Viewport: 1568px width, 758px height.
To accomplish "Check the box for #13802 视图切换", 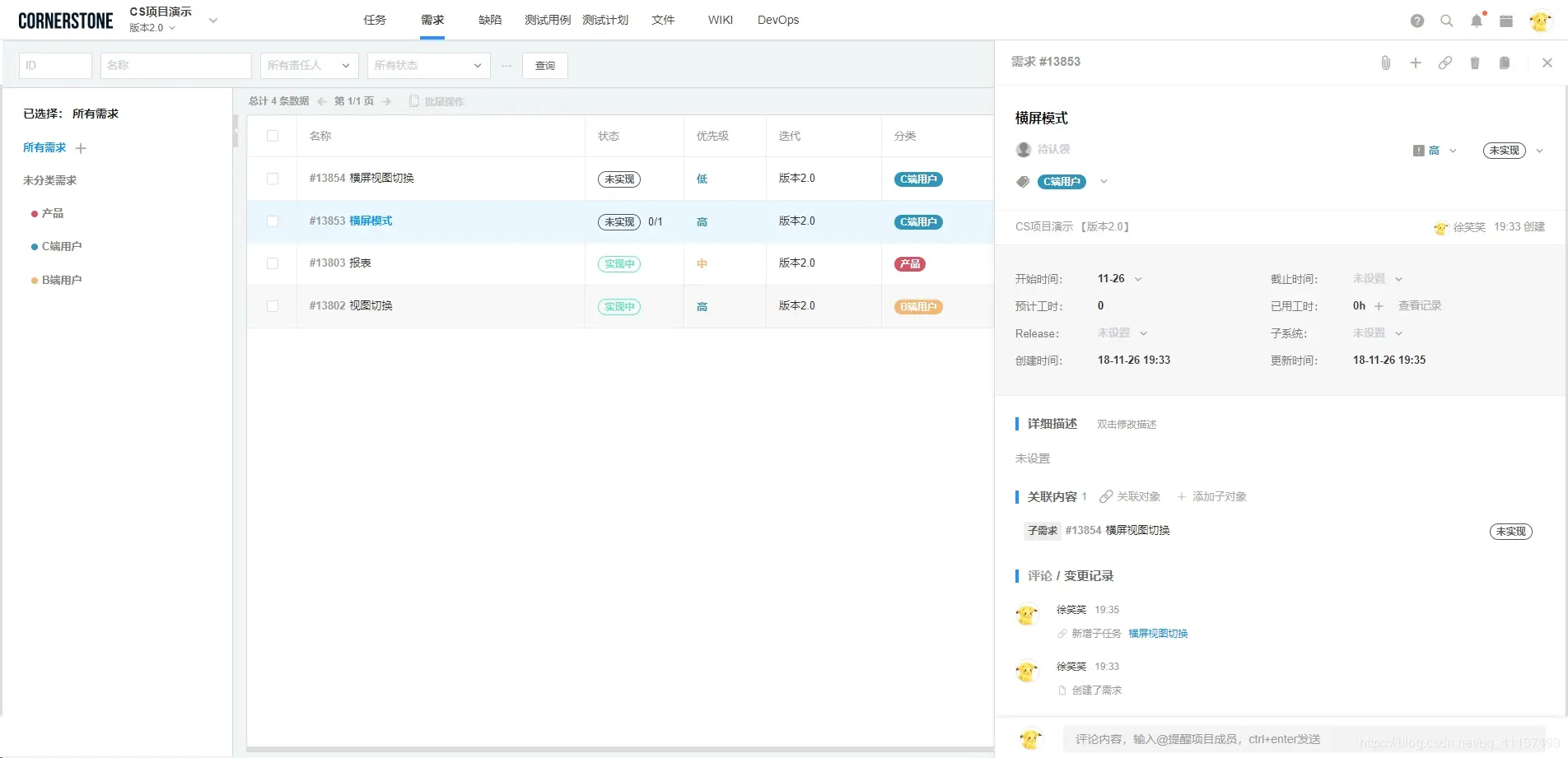I will 273,306.
